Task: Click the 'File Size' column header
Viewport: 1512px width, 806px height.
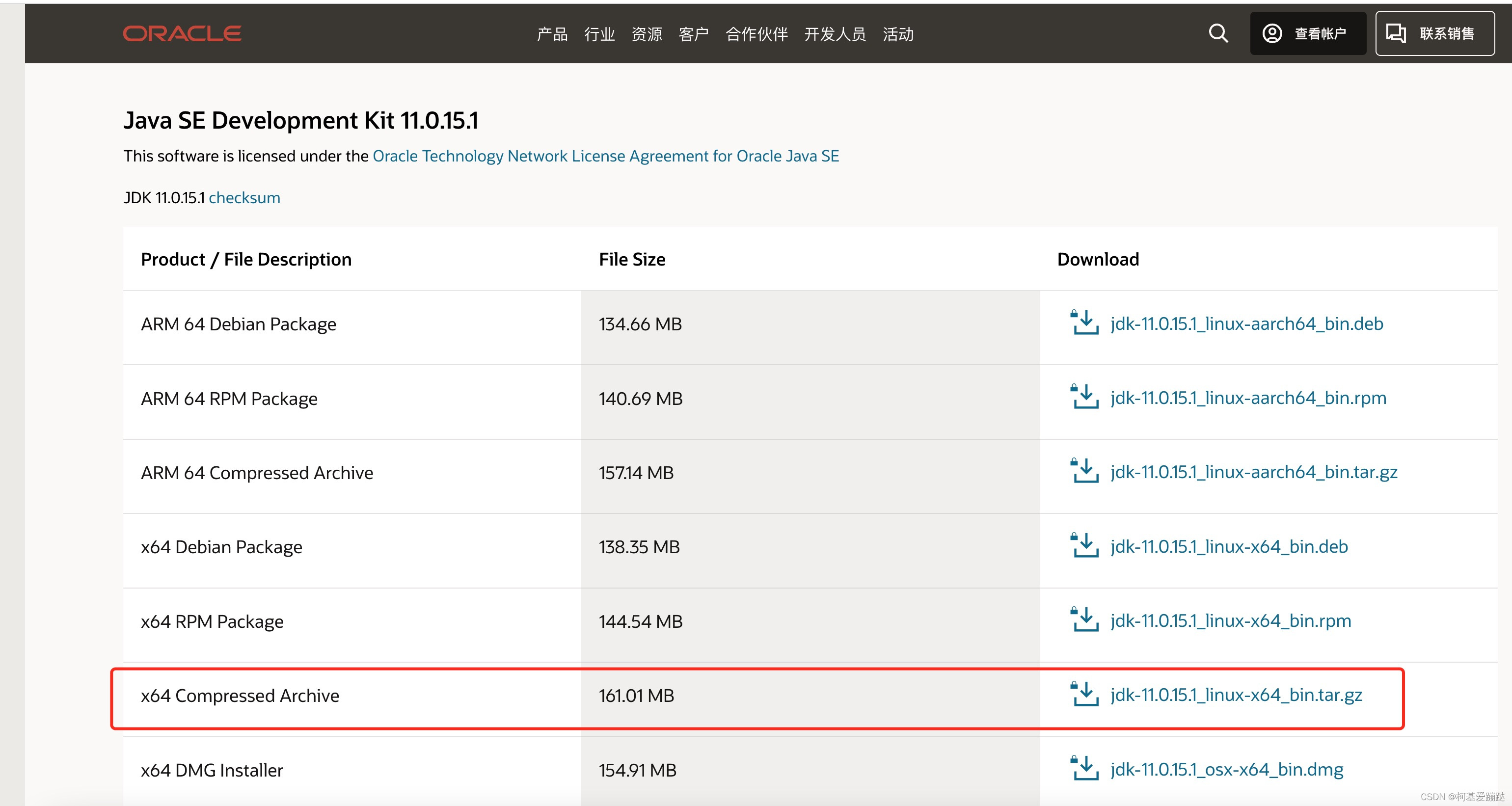Action: pyautogui.click(x=632, y=260)
